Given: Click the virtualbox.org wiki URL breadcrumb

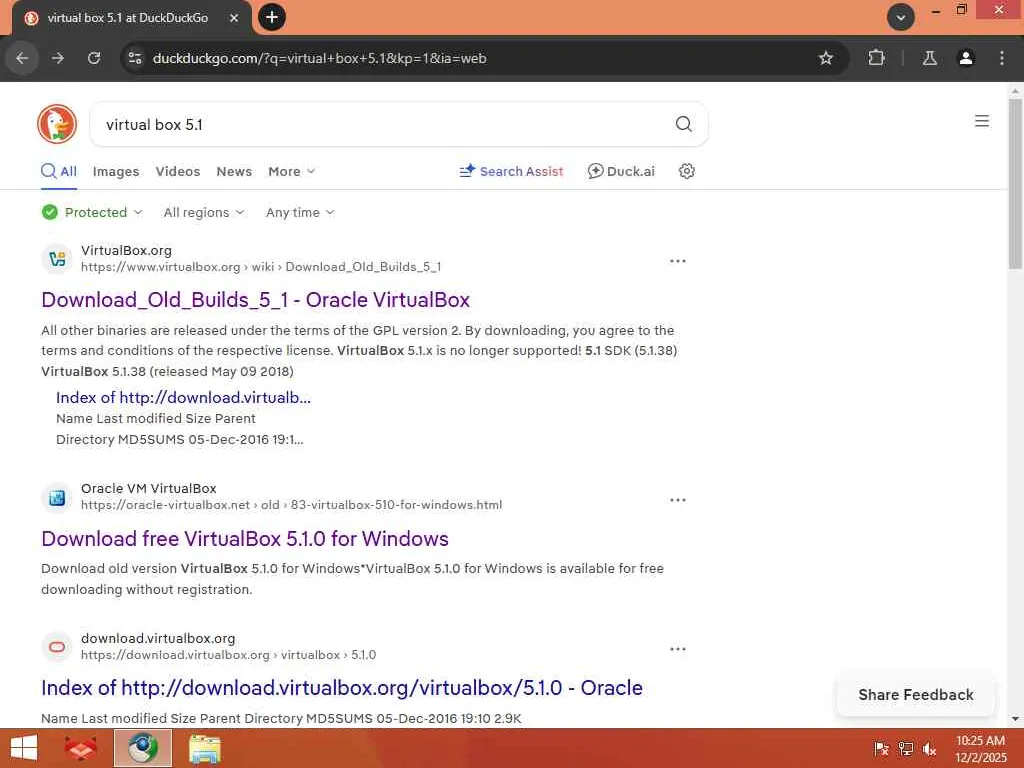Looking at the screenshot, I should tap(261, 267).
